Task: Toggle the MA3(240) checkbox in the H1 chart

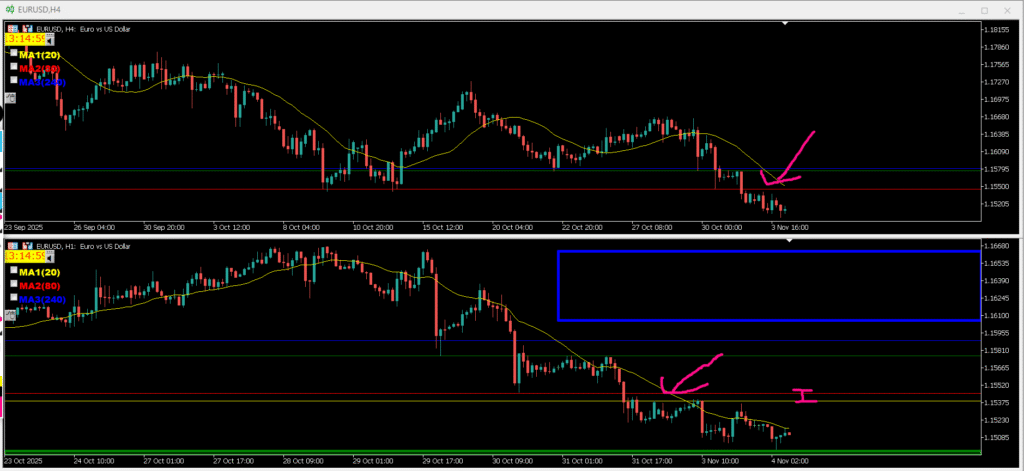Action: (14, 298)
